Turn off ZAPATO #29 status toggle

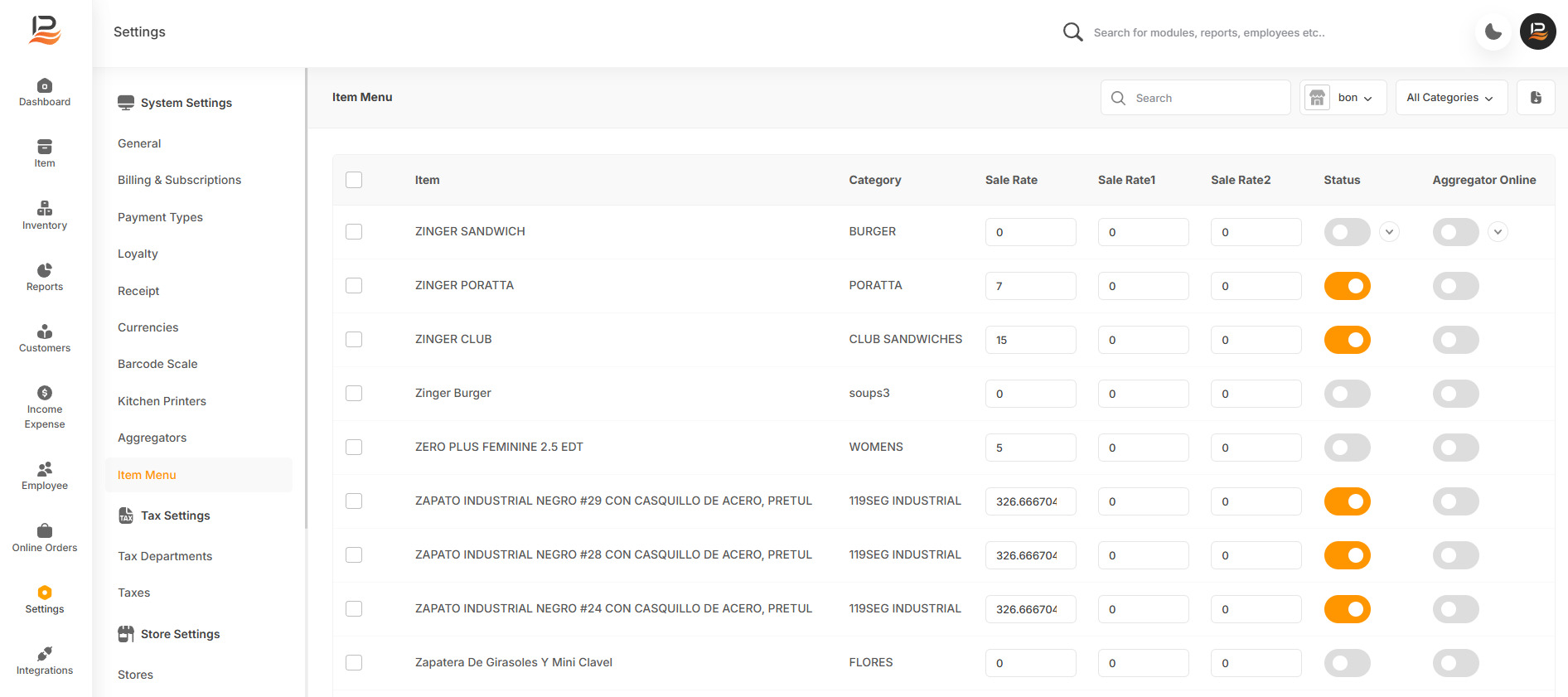1348,501
